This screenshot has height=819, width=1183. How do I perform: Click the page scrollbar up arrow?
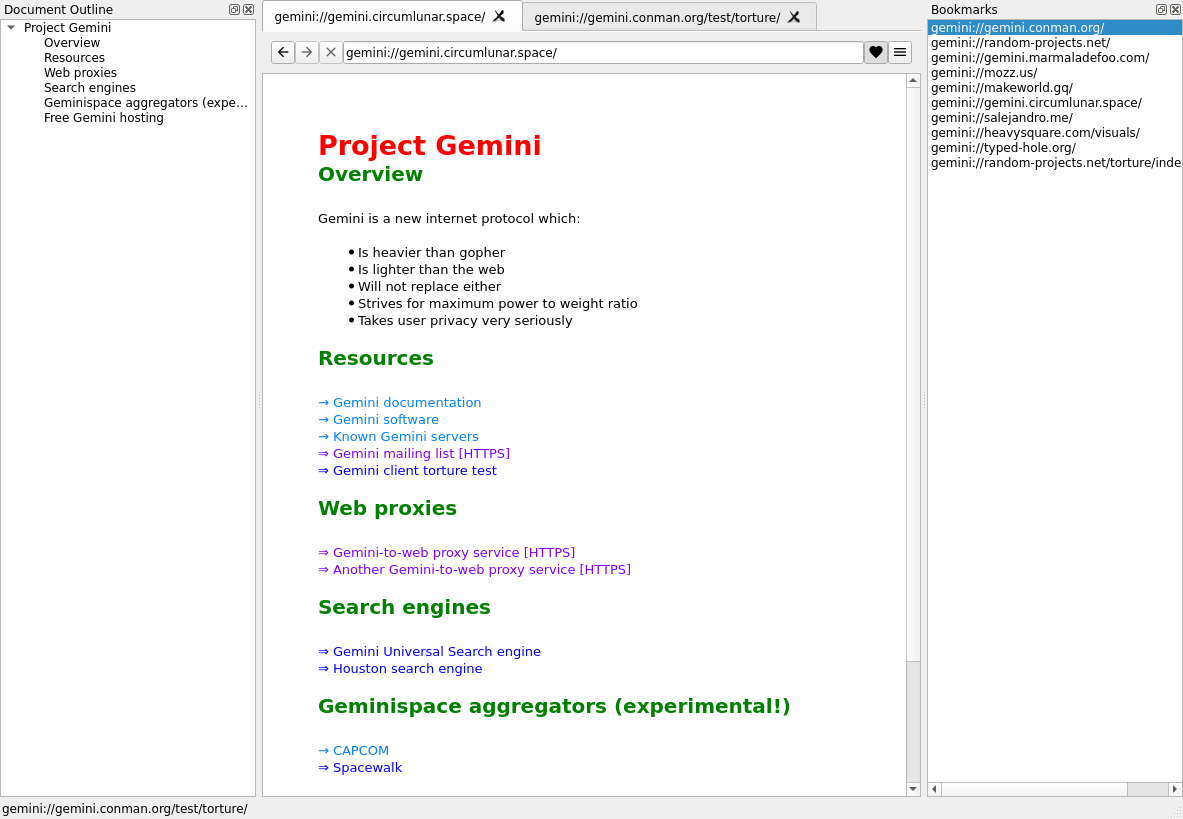pos(913,80)
